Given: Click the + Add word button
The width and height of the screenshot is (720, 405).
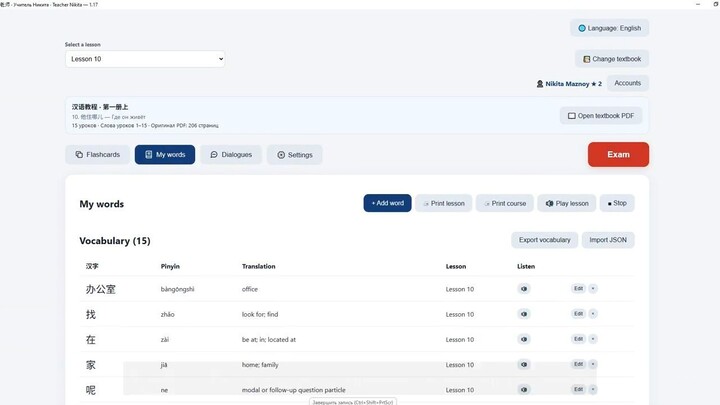Looking at the screenshot, I should coord(388,203).
